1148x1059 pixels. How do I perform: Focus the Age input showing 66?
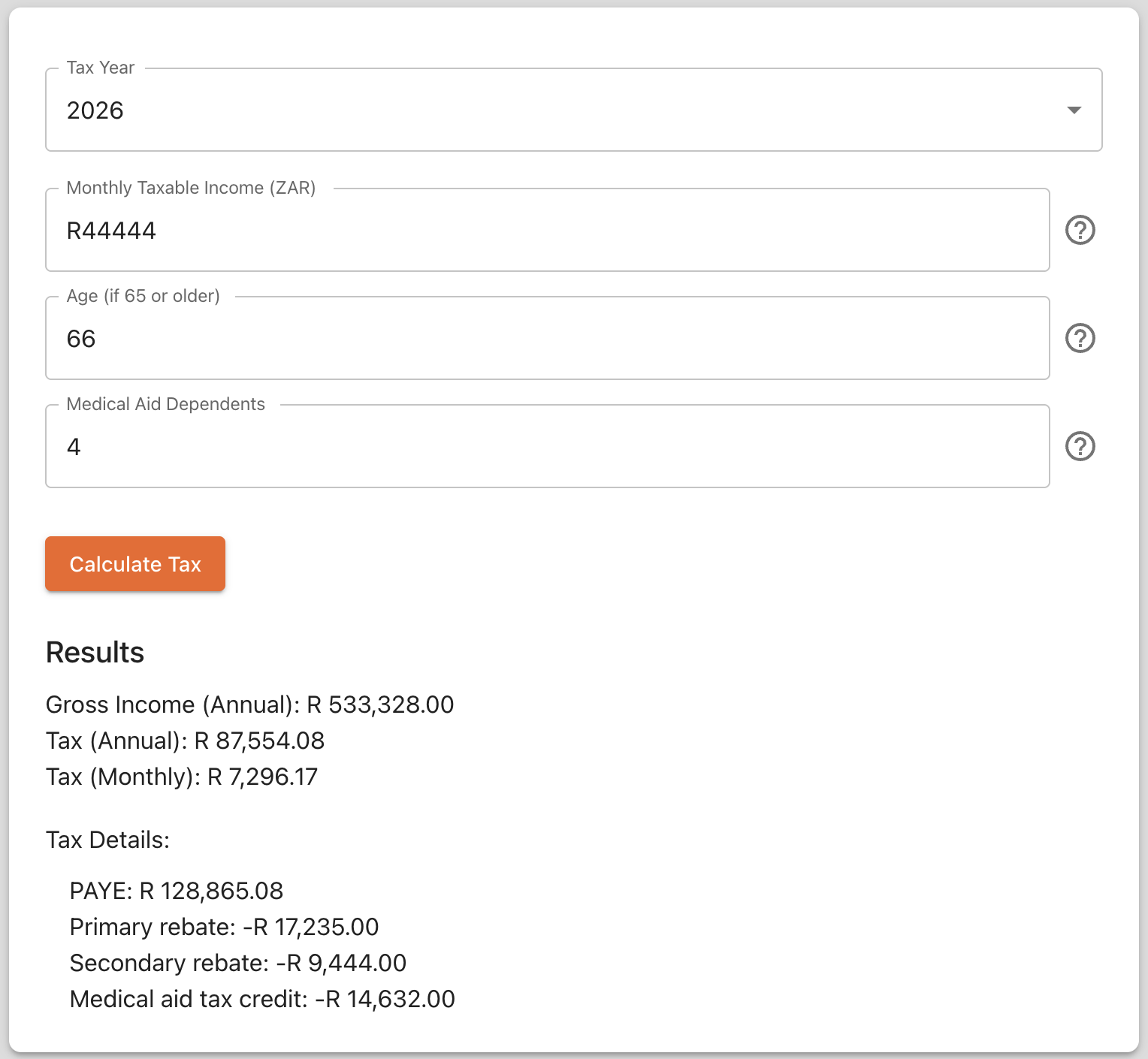tap(548, 338)
